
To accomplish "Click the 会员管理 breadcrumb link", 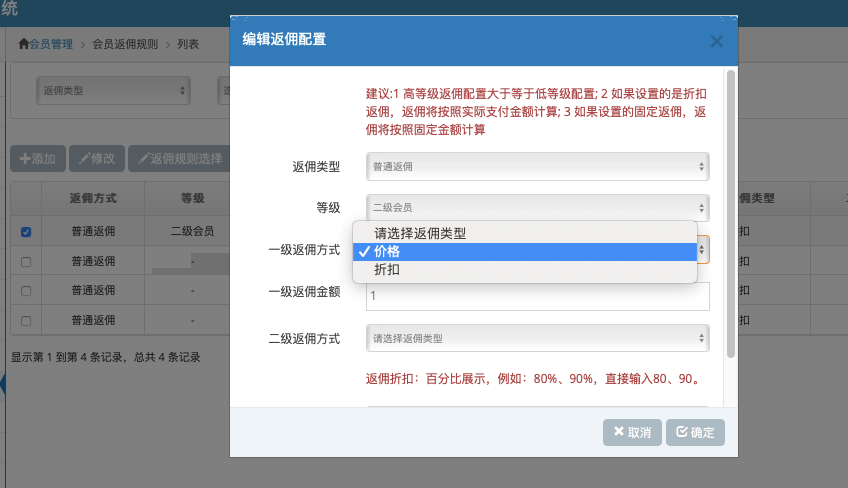I will click(x=51, y=44).
